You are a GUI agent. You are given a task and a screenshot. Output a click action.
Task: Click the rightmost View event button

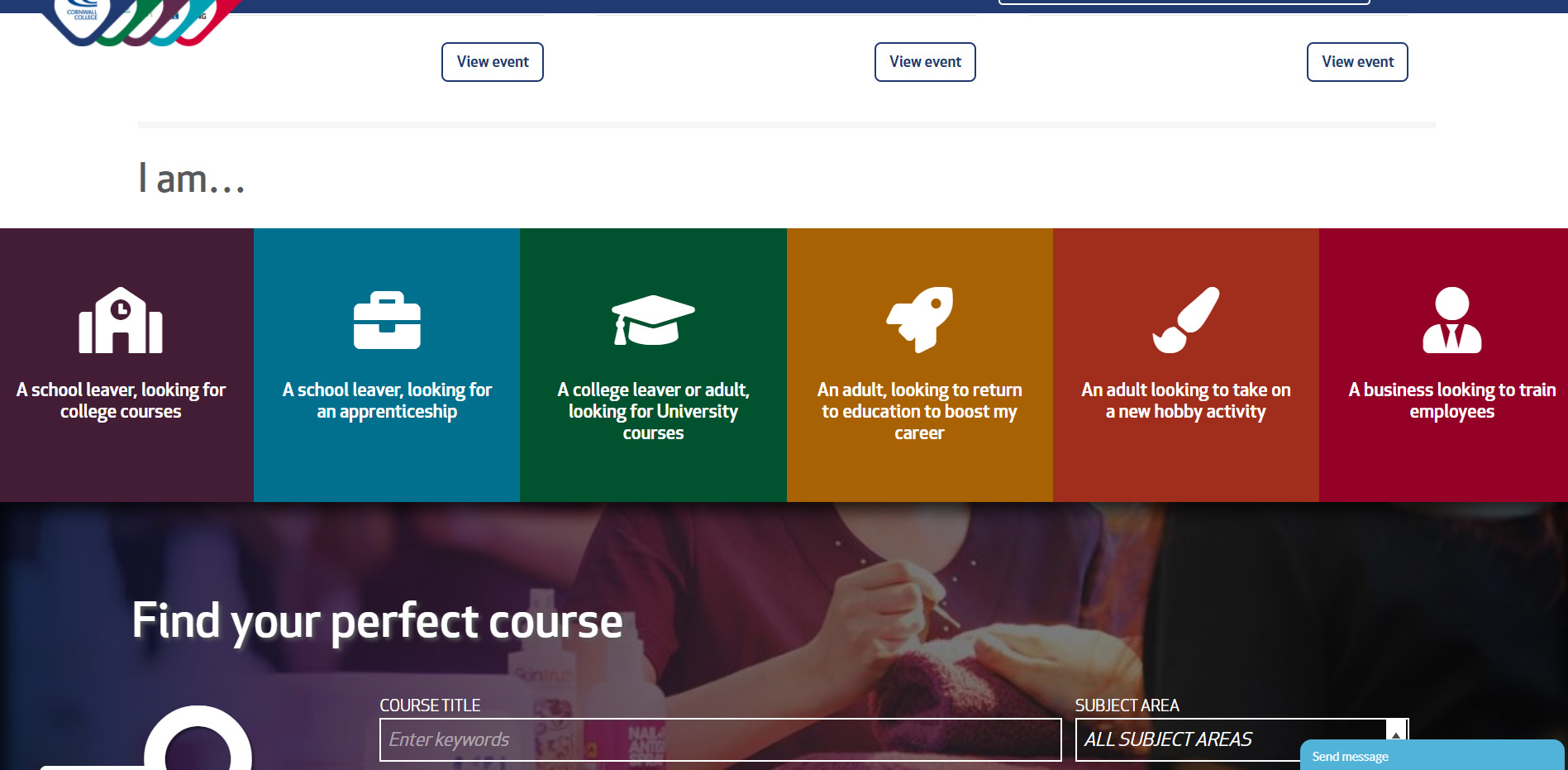pos(1357,62)
